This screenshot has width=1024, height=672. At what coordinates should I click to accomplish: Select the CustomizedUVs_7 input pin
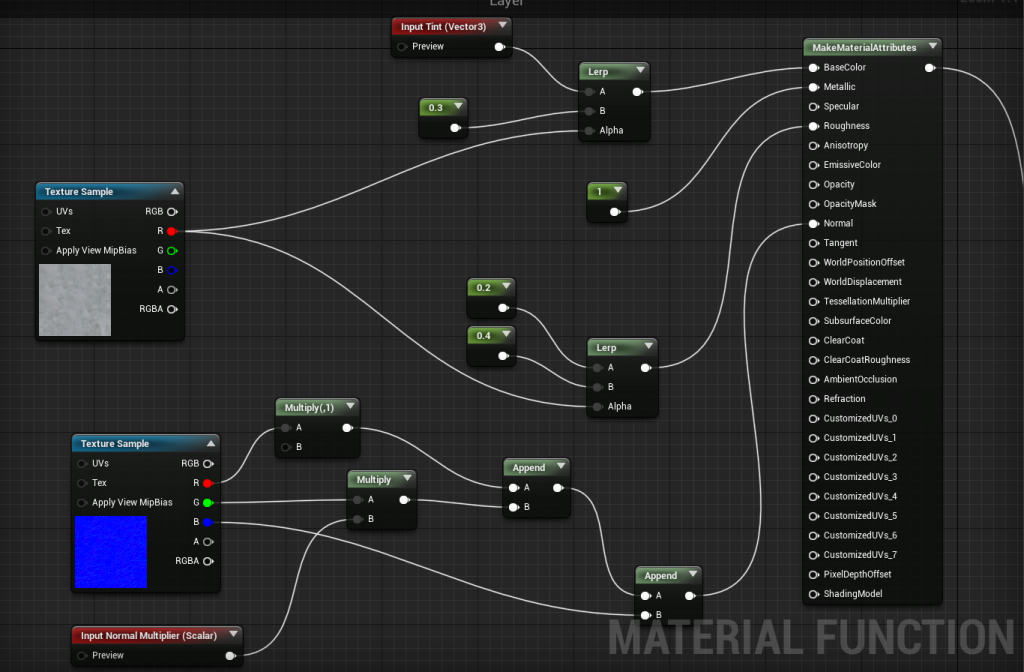(814, 555)
